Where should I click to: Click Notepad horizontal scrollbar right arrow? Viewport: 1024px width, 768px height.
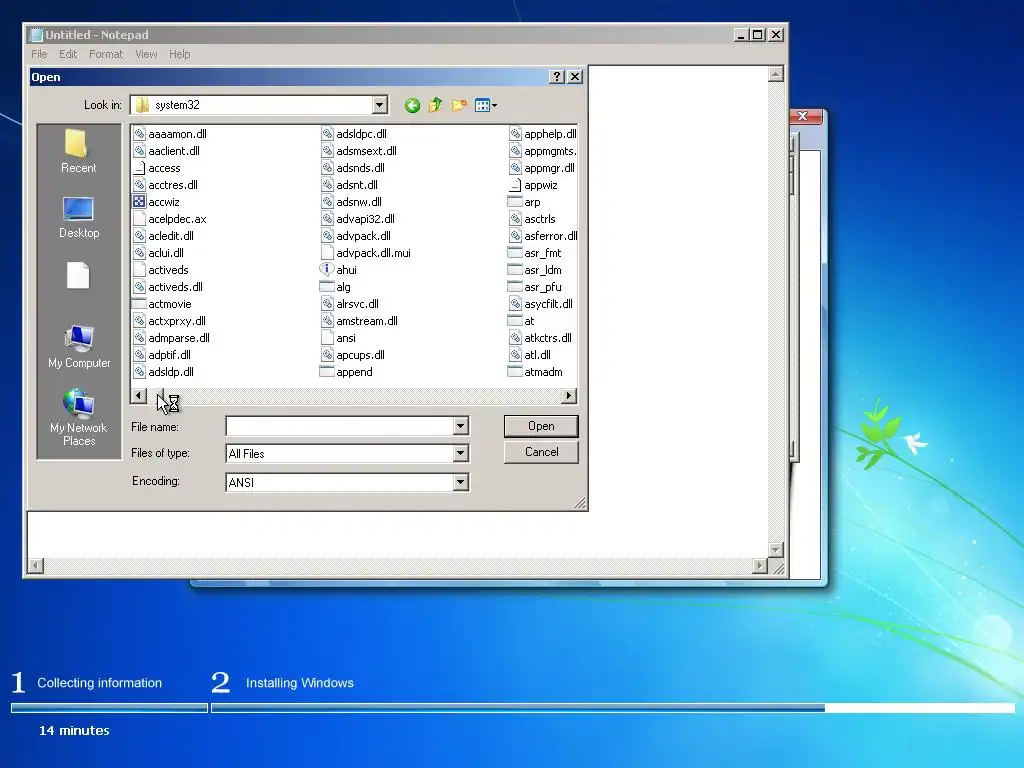(x=760, y=566)
